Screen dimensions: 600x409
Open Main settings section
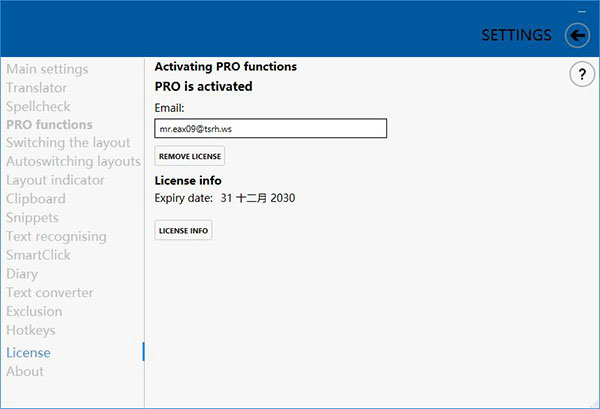(x=61, y=69)
